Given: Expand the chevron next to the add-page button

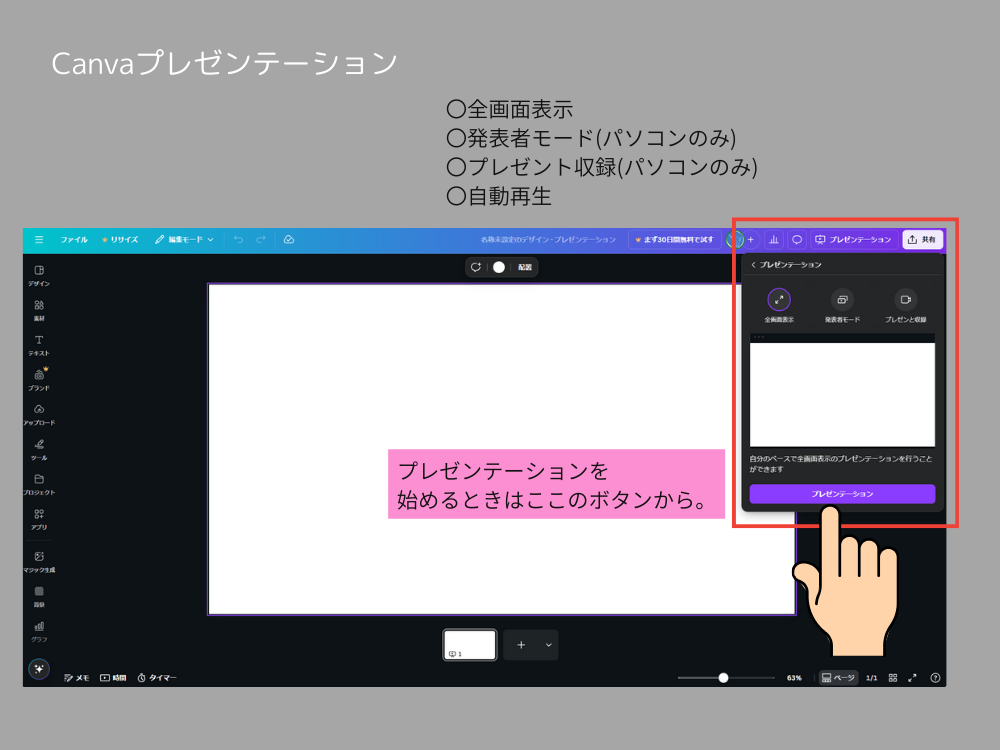Looking at the screenshot, I should tap(546, 645).
